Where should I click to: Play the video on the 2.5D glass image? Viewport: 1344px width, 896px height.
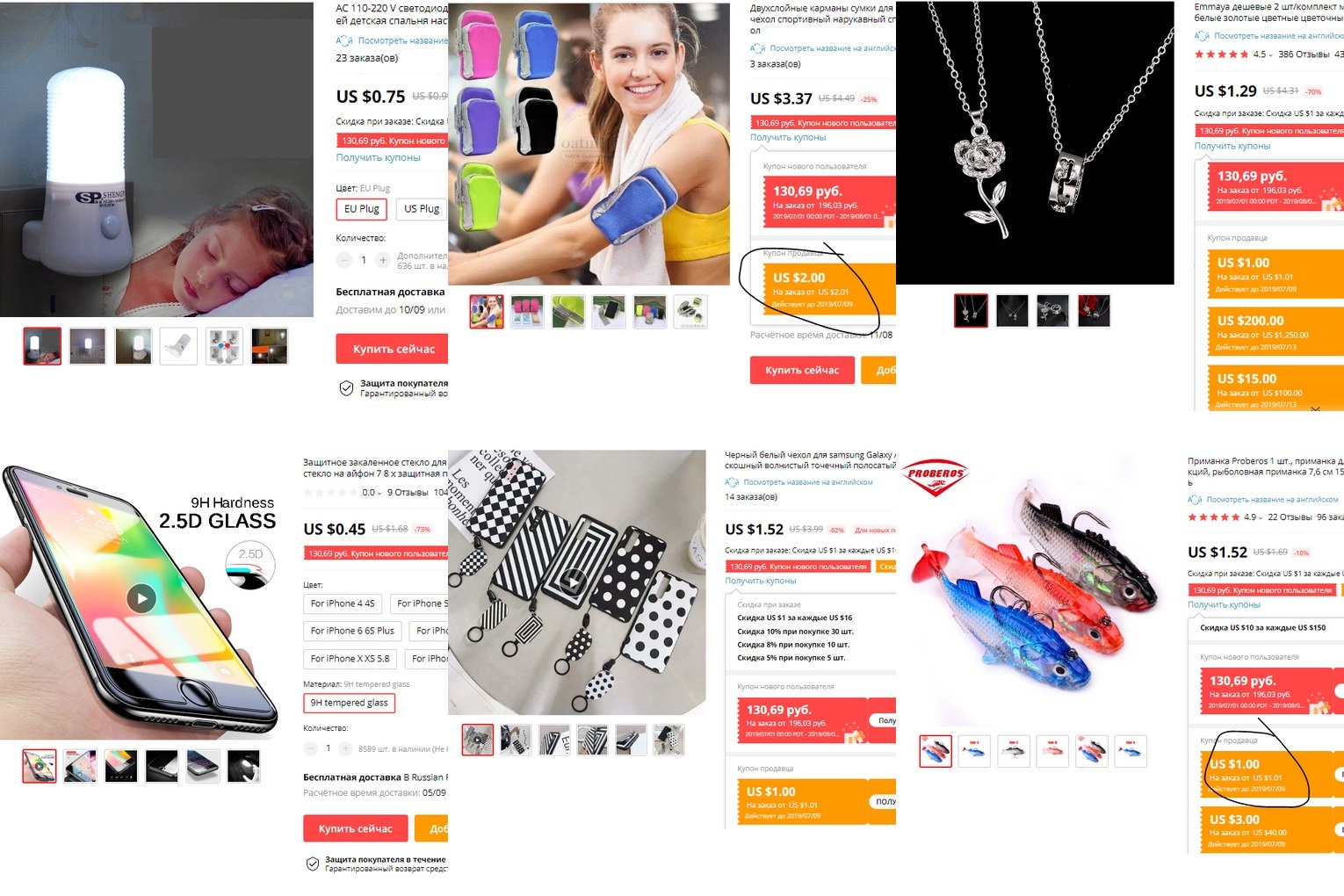click(141, 598)
